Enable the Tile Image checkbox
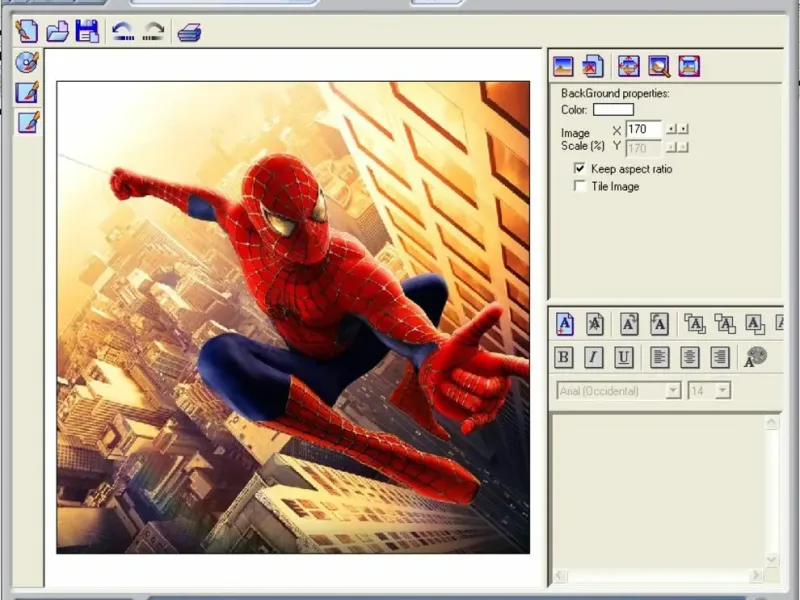 click(x=580, y=186)
